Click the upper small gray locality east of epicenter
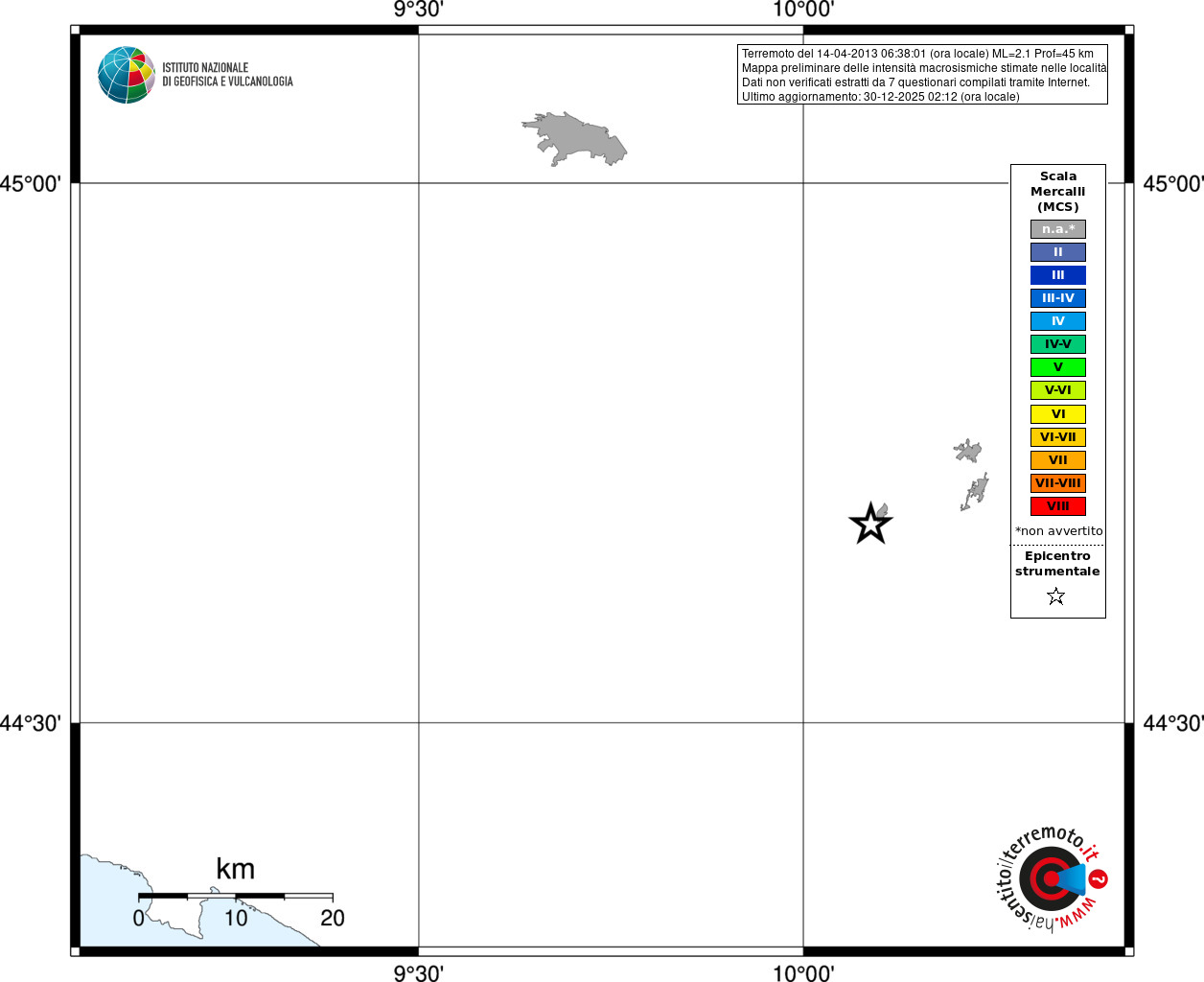The height and width of the screenshot is (982, 1204). 968,451
